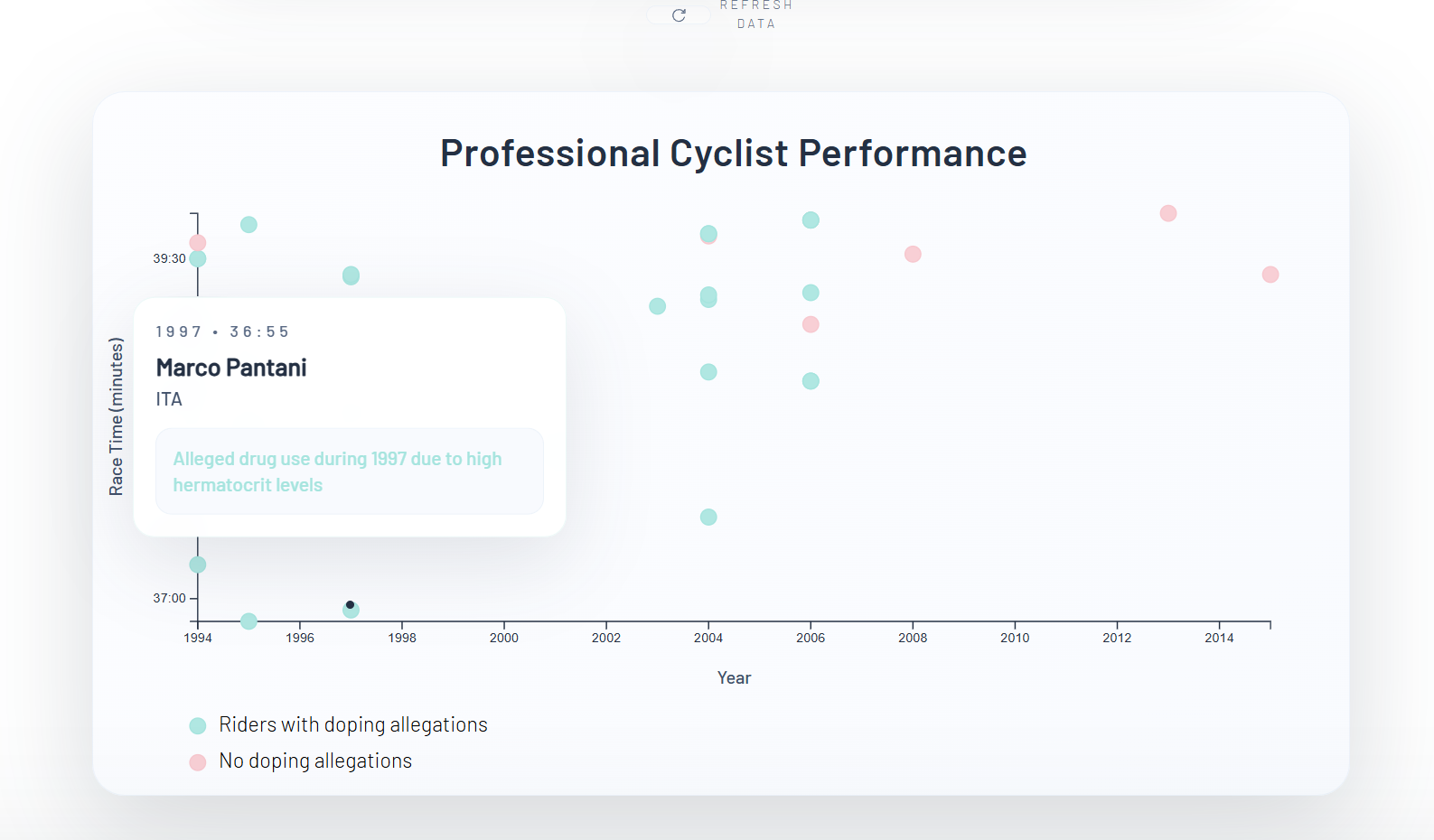1434x840 pixels.
Task: Click the 2010 x-axis tick label
Action: click(1015, 638)
